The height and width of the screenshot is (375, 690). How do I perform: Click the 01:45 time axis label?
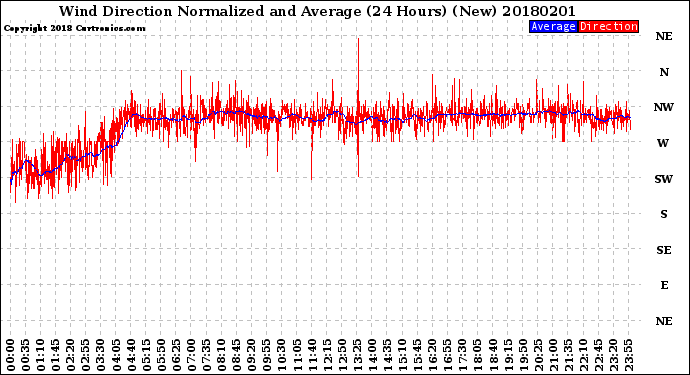(x=56, y=355)
